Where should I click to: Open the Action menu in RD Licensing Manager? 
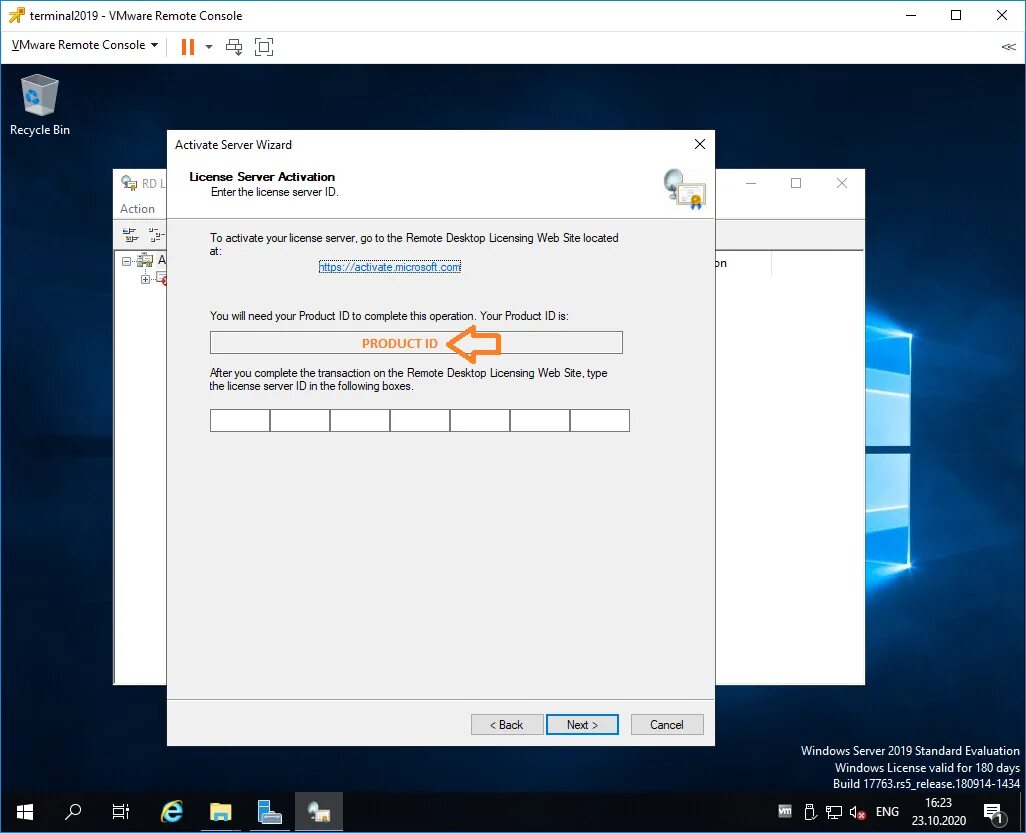coord(137,209)
